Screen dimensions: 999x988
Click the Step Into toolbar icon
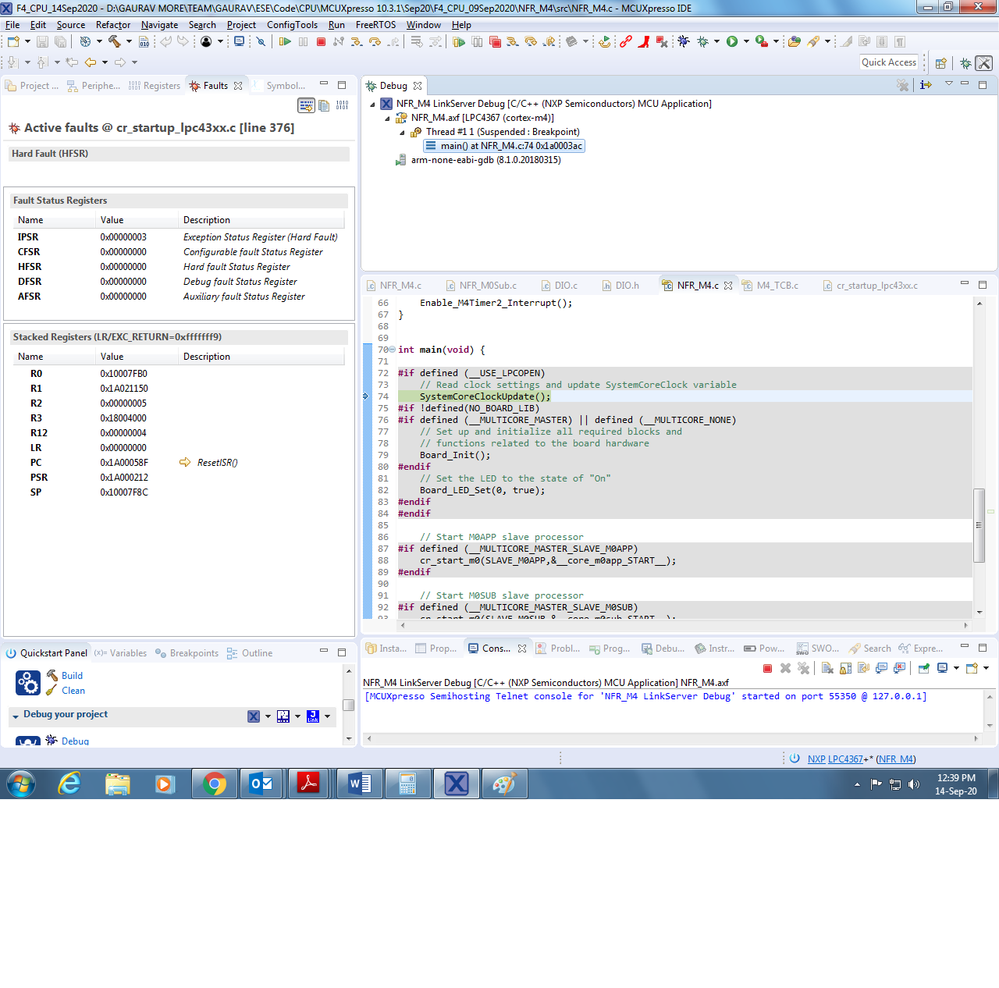[357, 42]
